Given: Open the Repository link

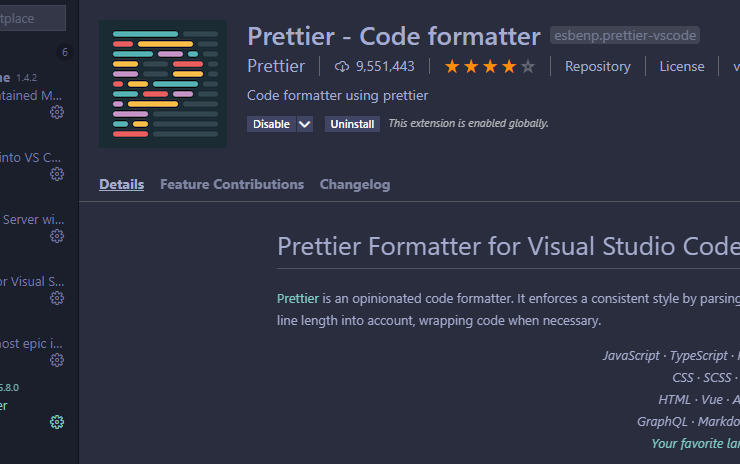Looking at the screenshot, I should pos(597,67).
